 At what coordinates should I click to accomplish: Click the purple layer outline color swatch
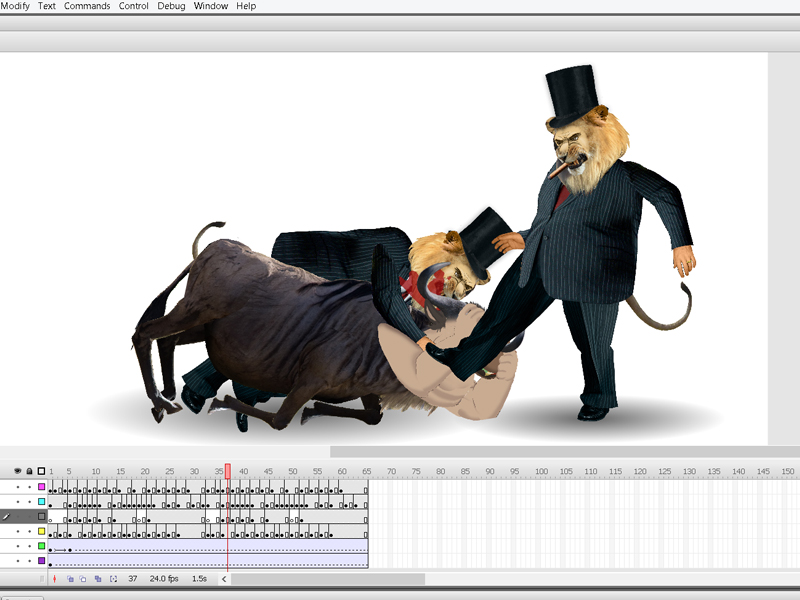(x=42, y=561)
